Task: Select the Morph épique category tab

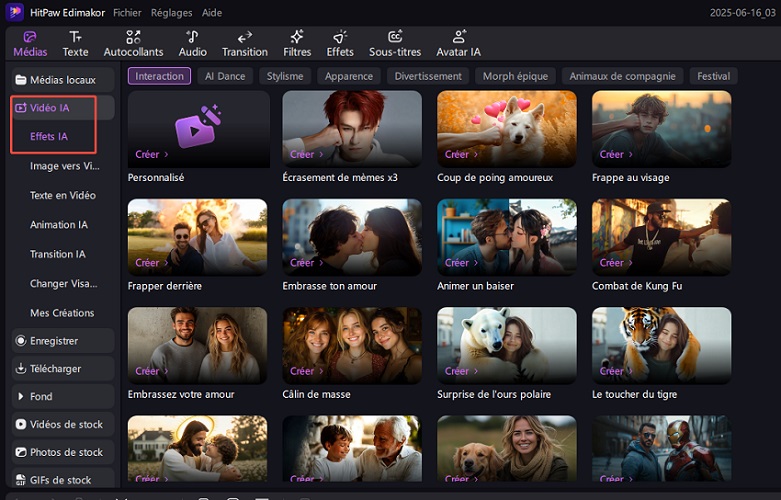Action: 514,76
